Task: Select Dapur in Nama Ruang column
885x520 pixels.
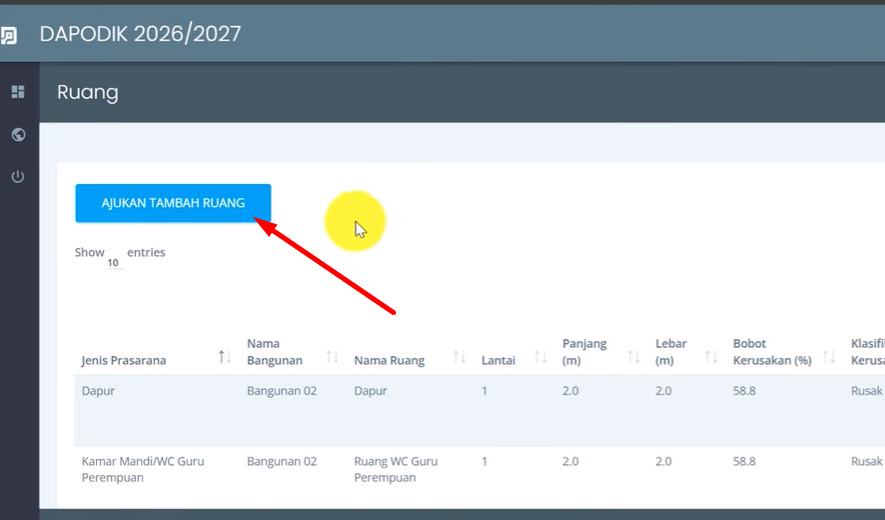Action: (x=370, y=391)
